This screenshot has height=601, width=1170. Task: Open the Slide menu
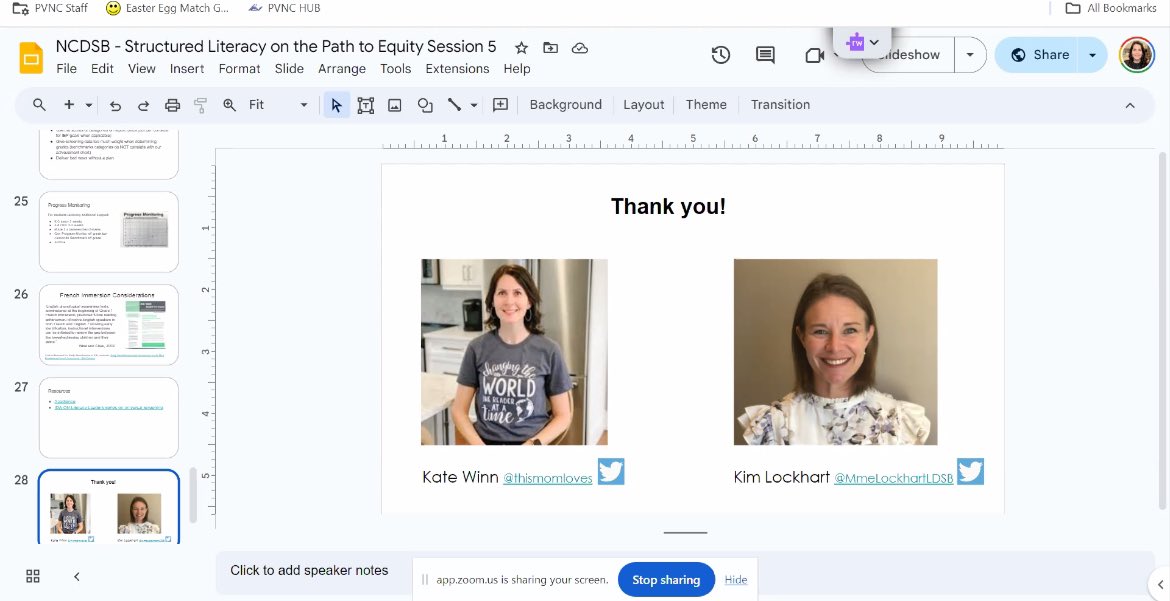(289, 69)
